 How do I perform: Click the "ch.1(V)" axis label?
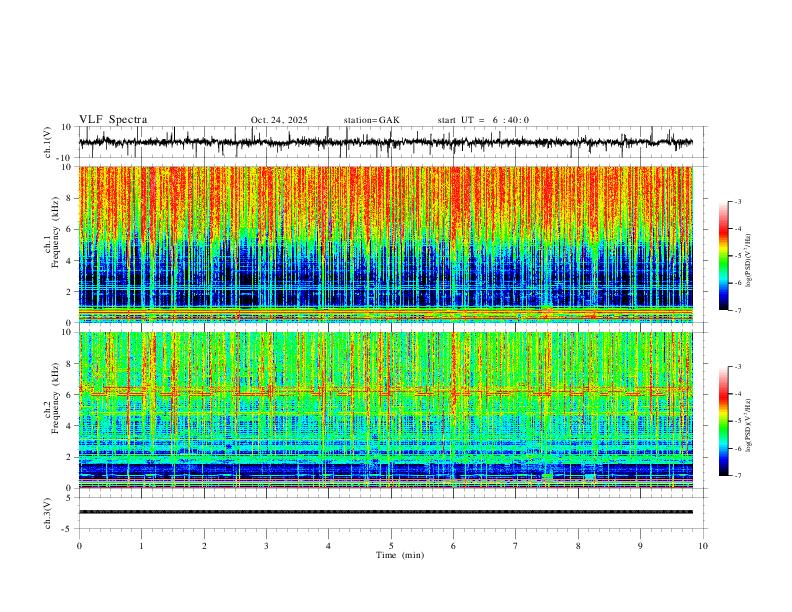point(48,142)
